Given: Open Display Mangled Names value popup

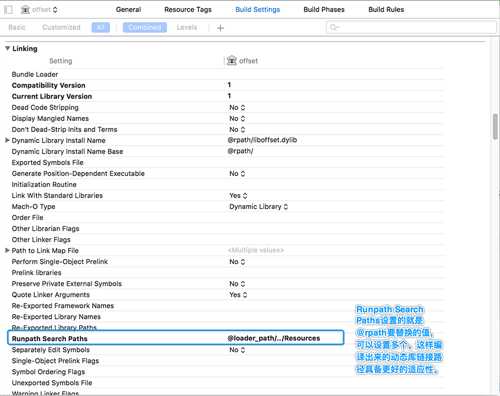Looking at the screenshot, I should (237, 119).
